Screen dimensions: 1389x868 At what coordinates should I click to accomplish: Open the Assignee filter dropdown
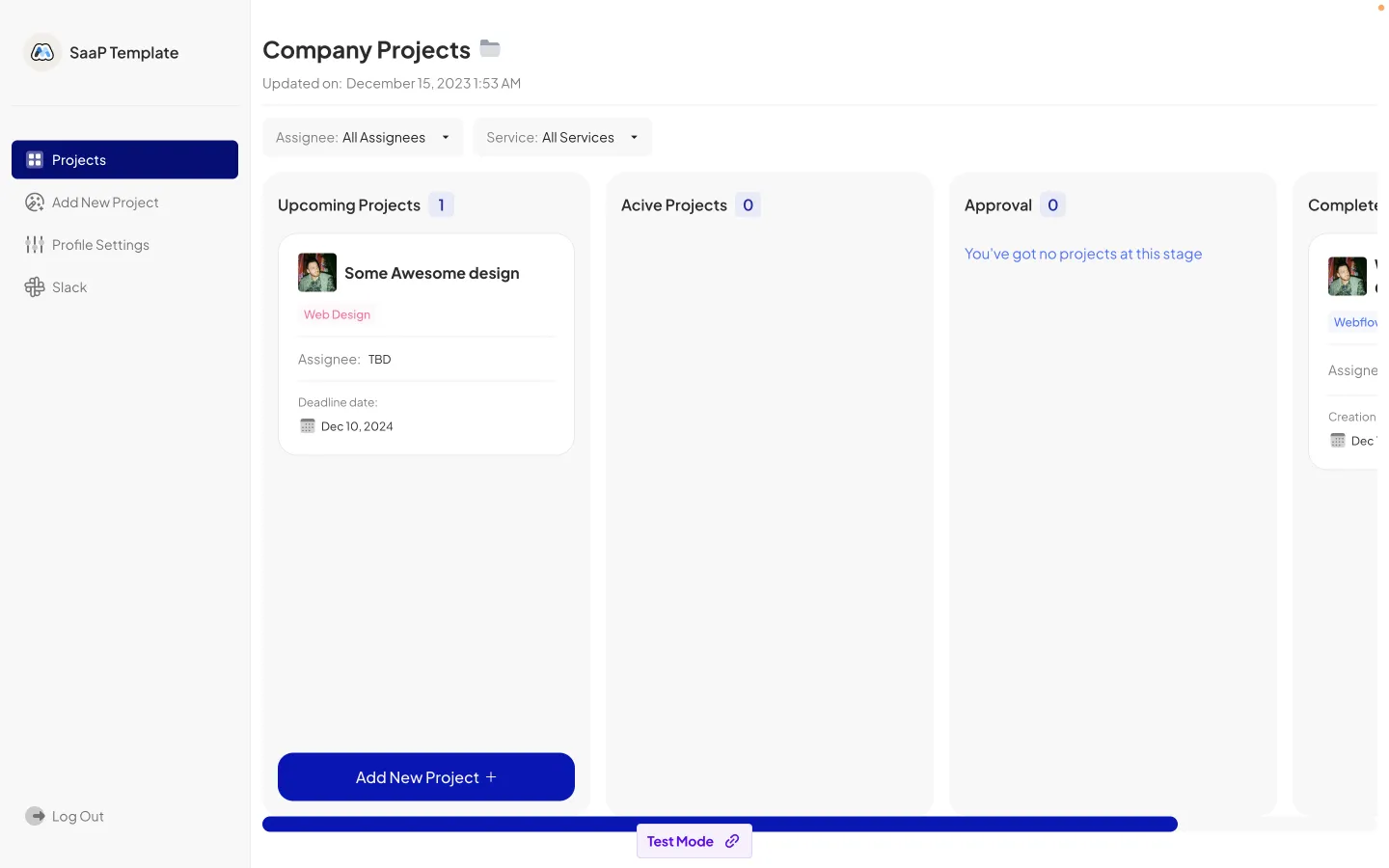point(362,137)
